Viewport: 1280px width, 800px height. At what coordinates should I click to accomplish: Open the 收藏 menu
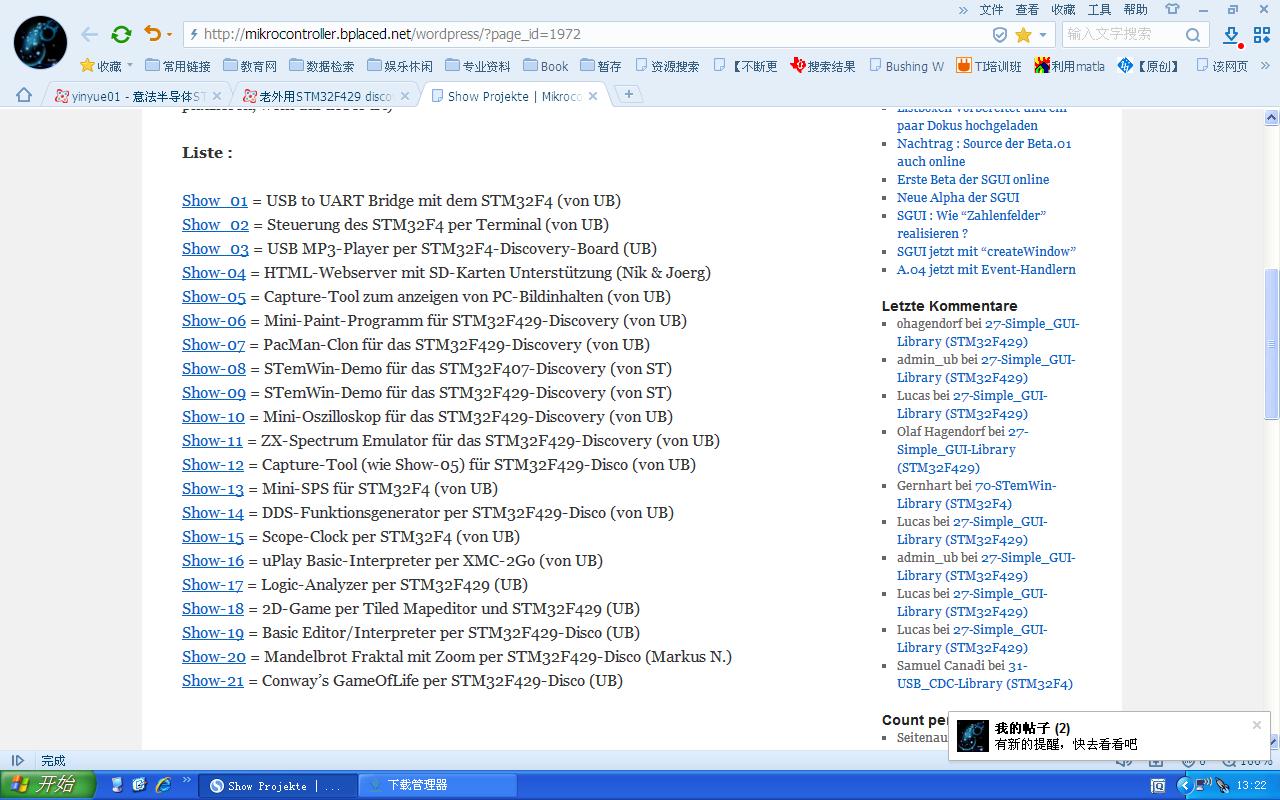(1063, 9)
